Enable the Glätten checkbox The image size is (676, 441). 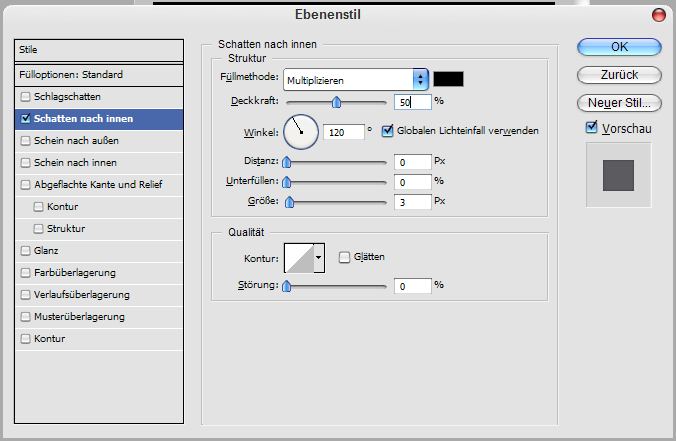344,257
